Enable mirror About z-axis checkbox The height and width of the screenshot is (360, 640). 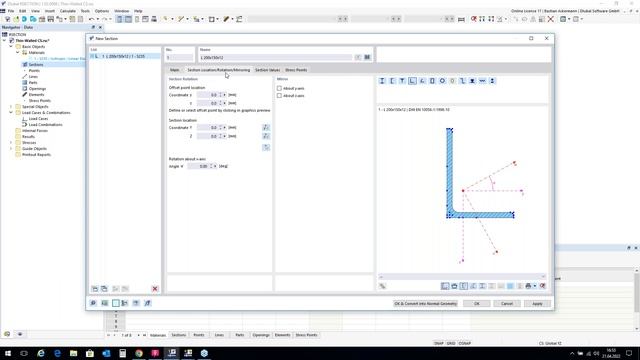pos(279,96)
